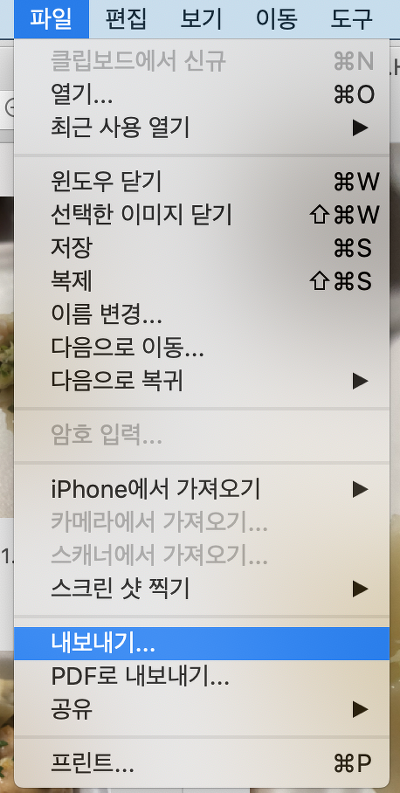Expand iPhone에서 가져오기 submenu arrow
The width and height of the screenshot is (400, 793).
pos(360,489)
